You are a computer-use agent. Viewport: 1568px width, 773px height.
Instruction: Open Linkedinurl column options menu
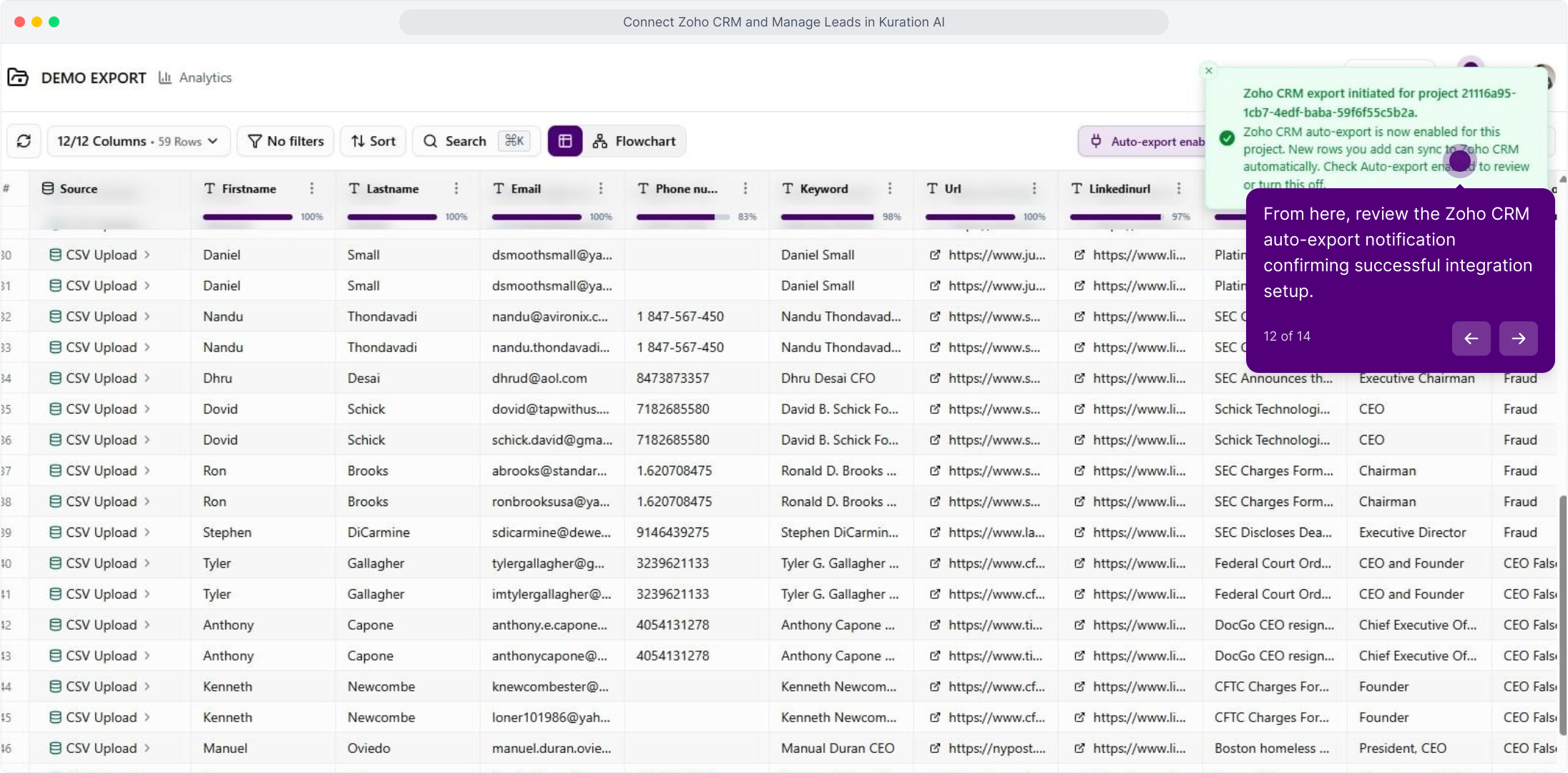pos(1179,188)
